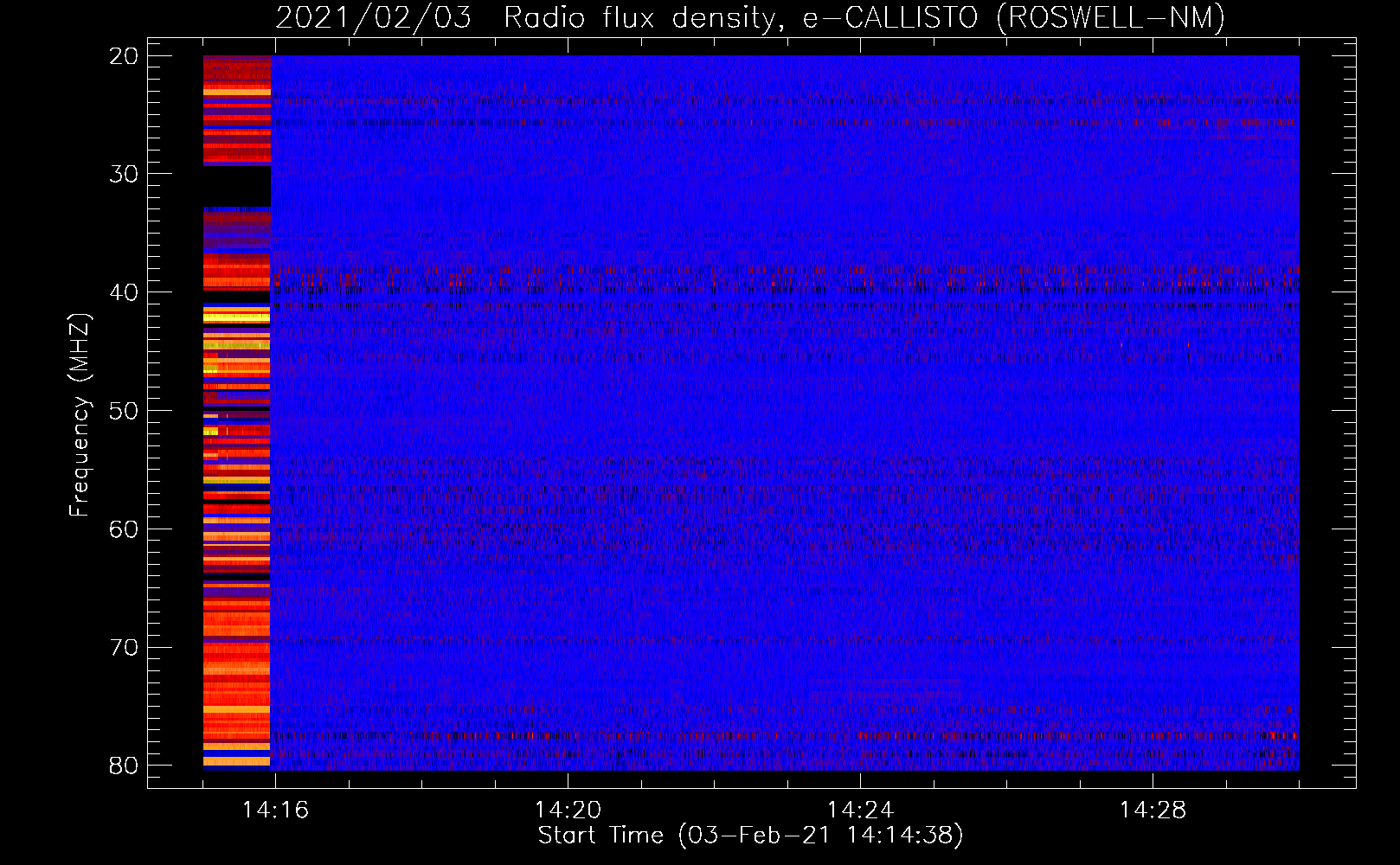The image size is (1400, 865).
Task: Click the plot title '2021/02/03 Radio flux density'
Action: pyautogui.click(x=526, y=17)
